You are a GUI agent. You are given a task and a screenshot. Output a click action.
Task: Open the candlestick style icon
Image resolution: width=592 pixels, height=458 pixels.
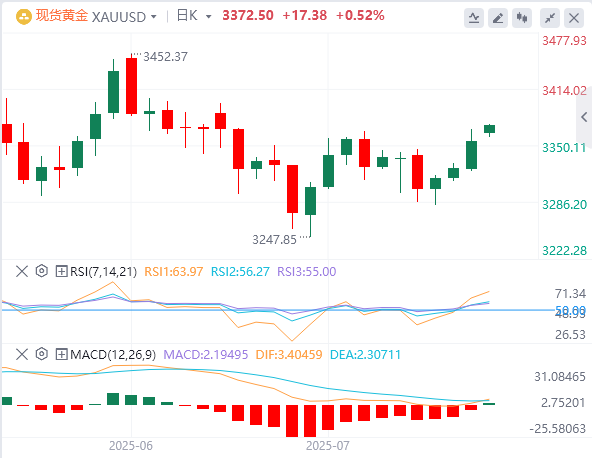pyautogui.click(x=522, y=18)
